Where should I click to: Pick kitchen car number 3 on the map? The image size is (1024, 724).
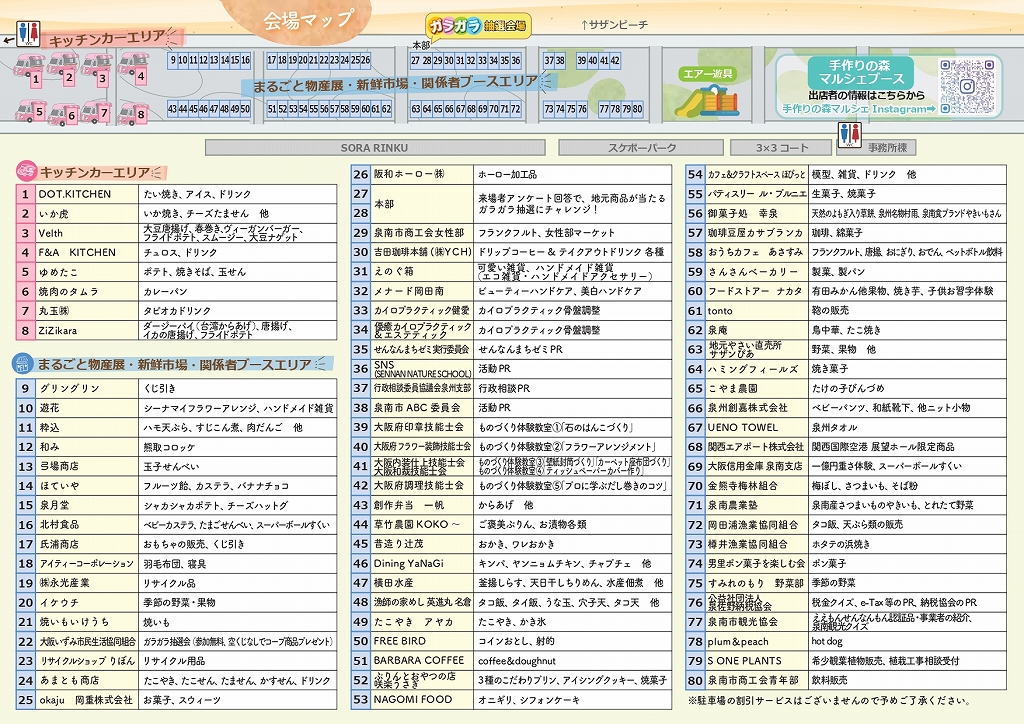pyautogui.click(x=97, y=69)
